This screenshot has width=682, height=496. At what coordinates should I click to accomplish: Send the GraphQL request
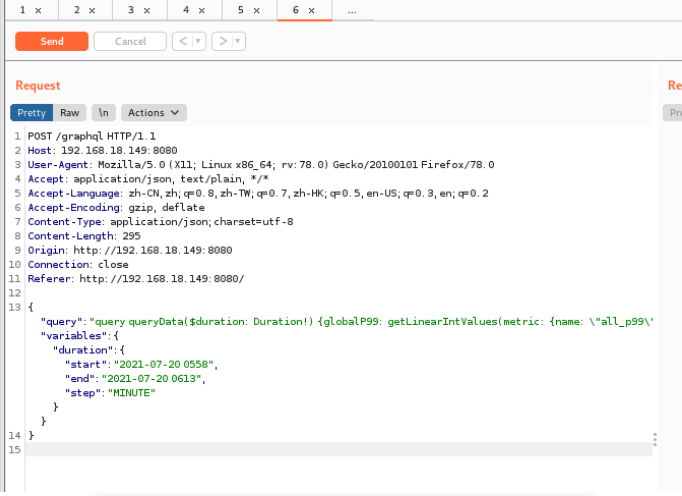tap(52, 41)
